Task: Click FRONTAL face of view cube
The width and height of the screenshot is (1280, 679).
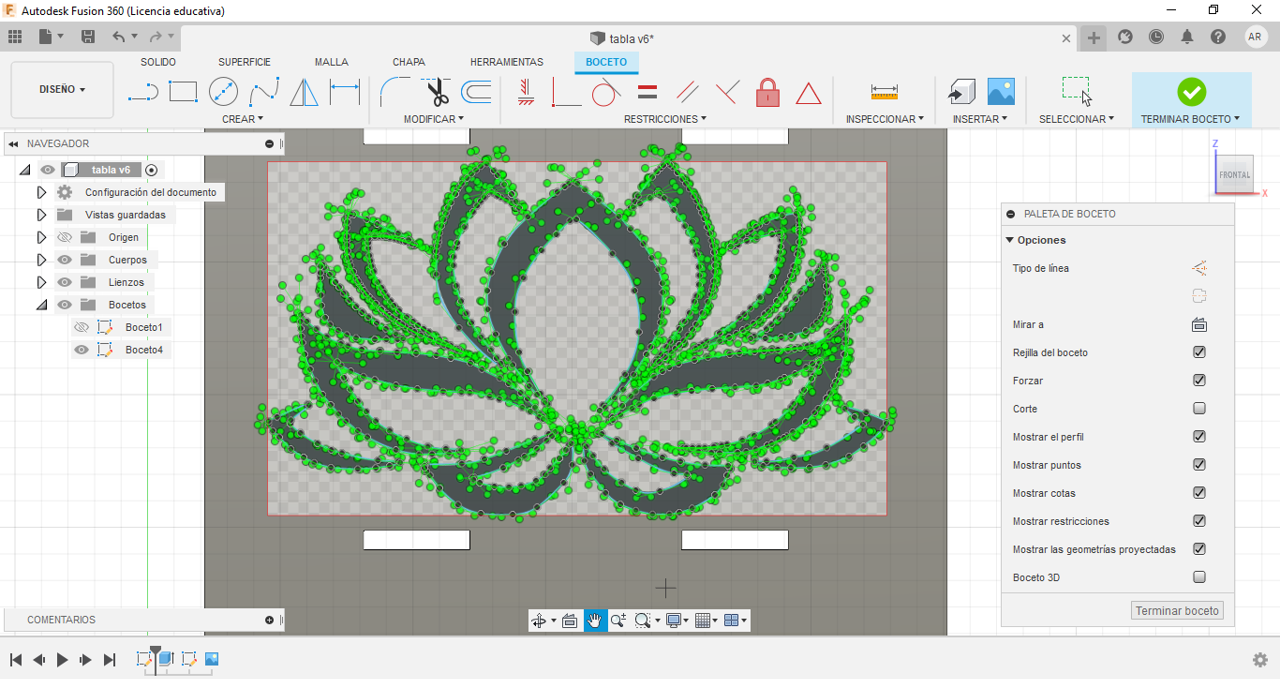Action: [1234, 174]
